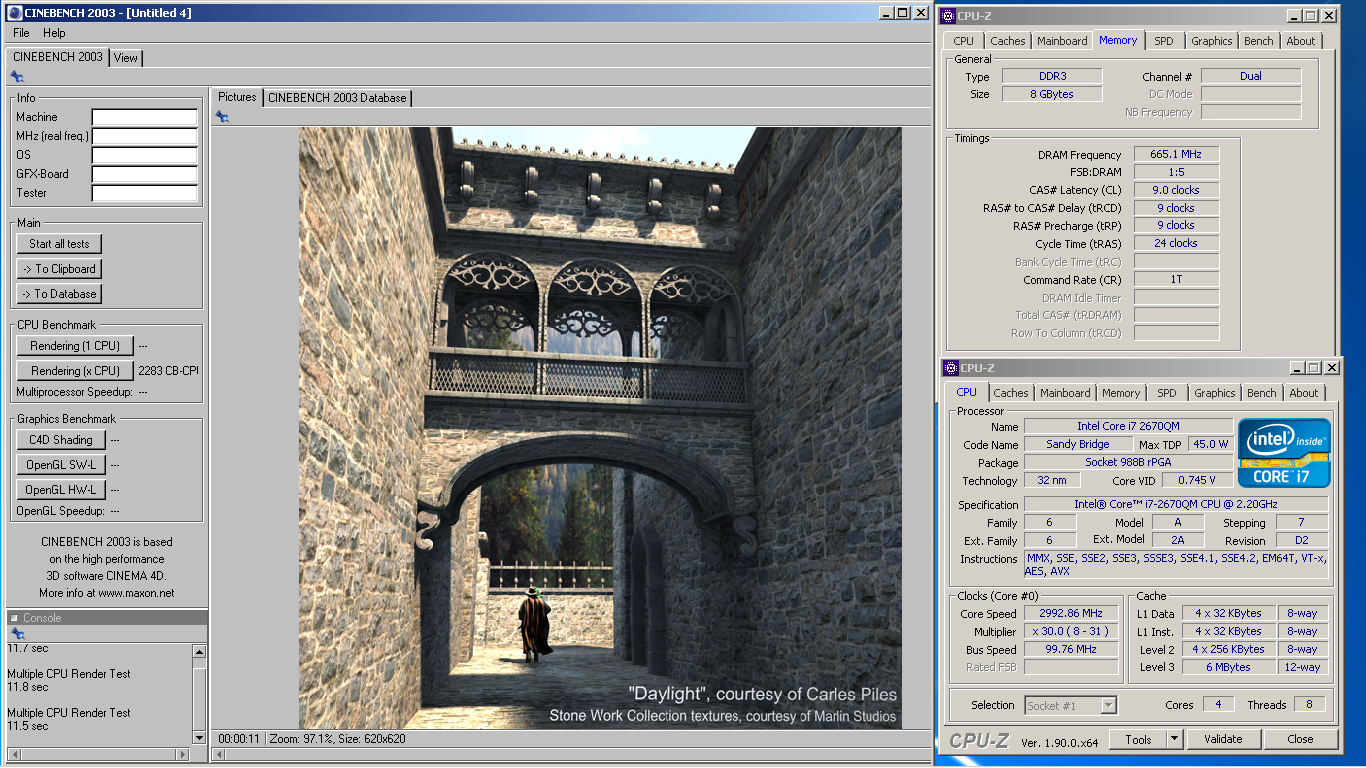Open About tab in lower CPU-Z window
The height and width of the screenshot is (768, 1366).
pos(1304,393)
